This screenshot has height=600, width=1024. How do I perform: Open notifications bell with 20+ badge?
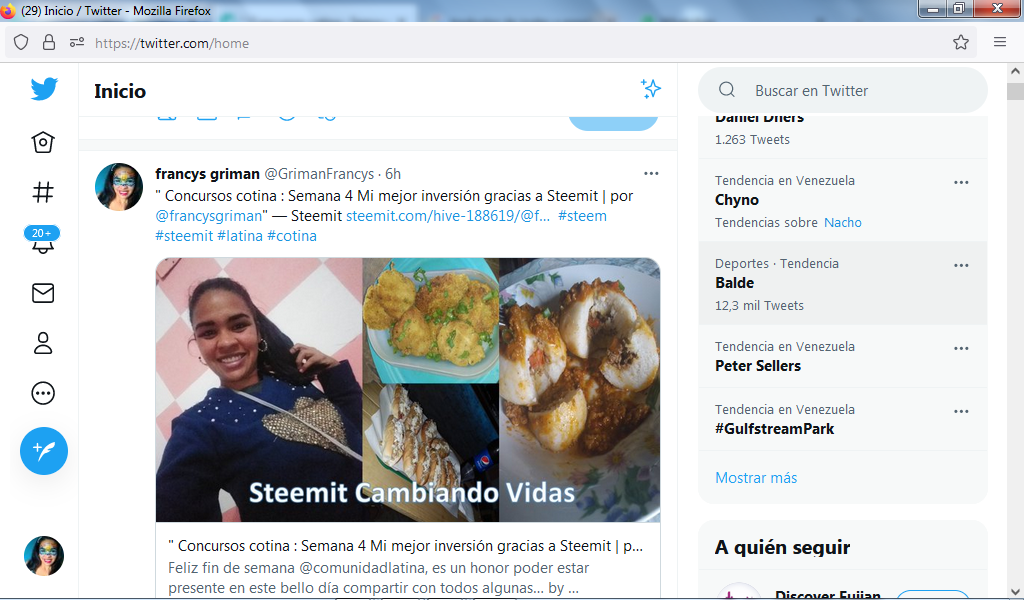click(x=42, y=240)
